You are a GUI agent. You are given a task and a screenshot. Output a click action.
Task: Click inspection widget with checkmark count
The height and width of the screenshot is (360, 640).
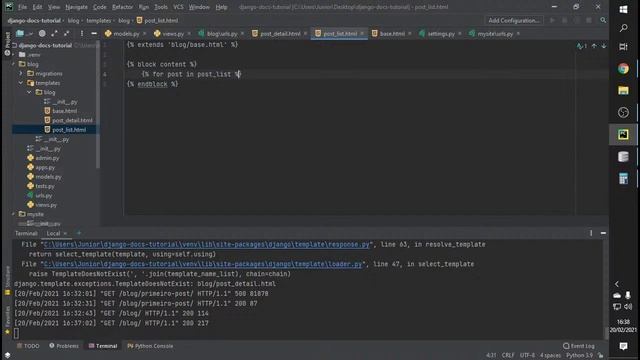click(582, 46)
